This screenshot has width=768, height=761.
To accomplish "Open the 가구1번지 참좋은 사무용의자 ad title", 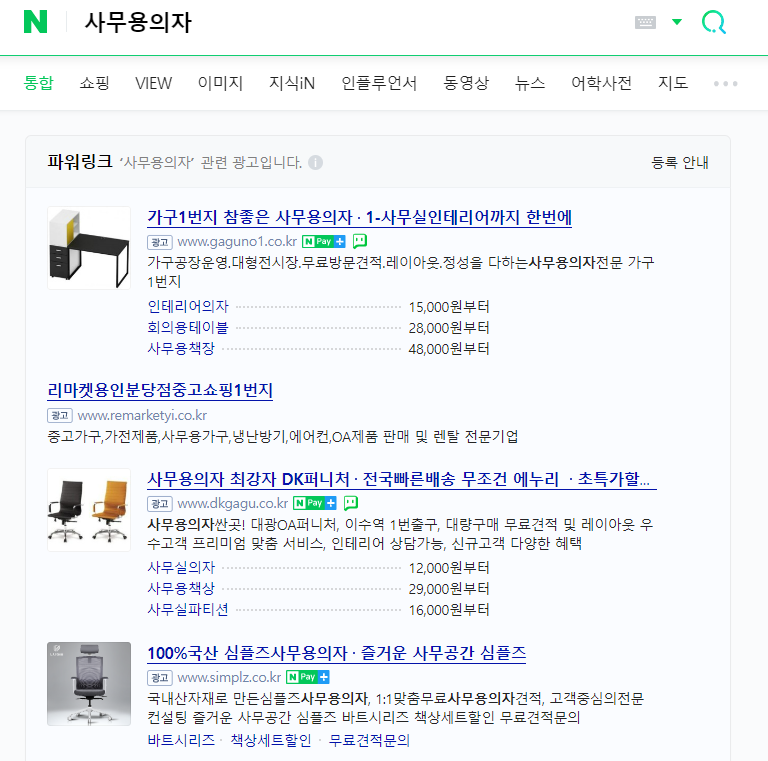I will tap(360, 217).
